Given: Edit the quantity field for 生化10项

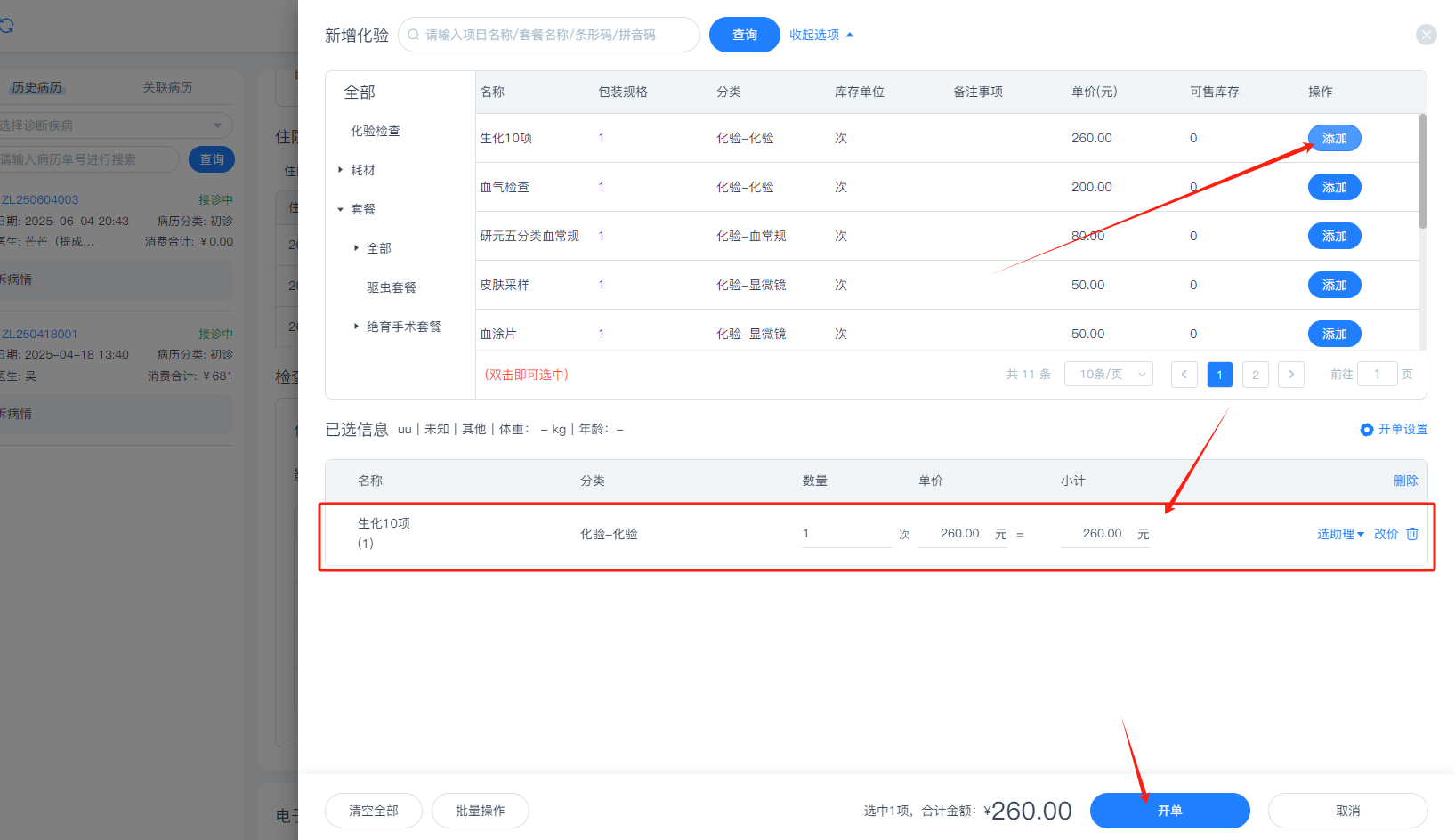Looking at the screenshot, I should tap(846, 534).
